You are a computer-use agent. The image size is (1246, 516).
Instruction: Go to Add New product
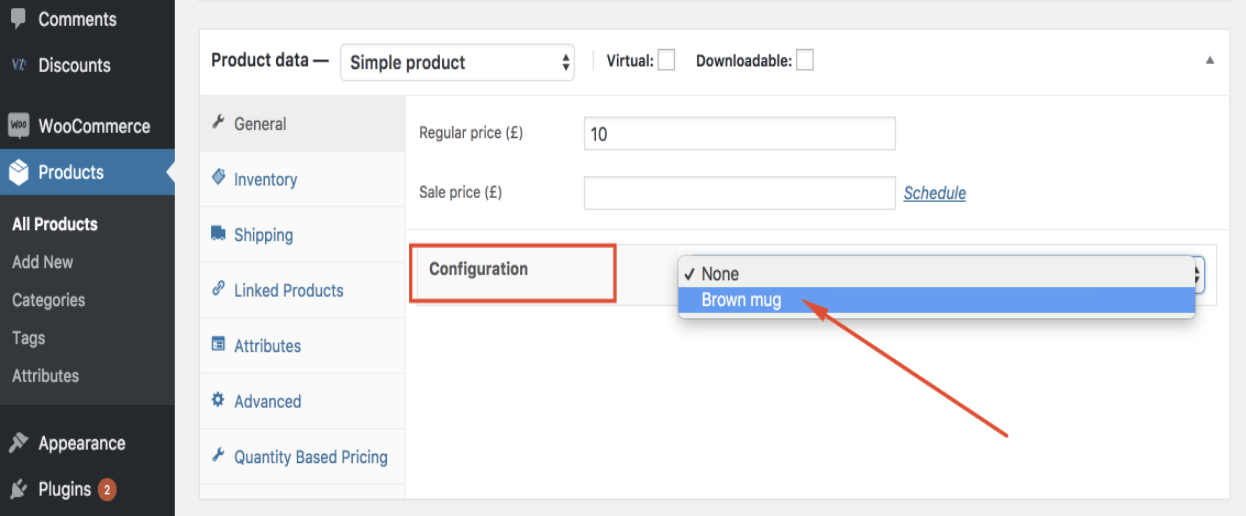[x=43, y=262]
